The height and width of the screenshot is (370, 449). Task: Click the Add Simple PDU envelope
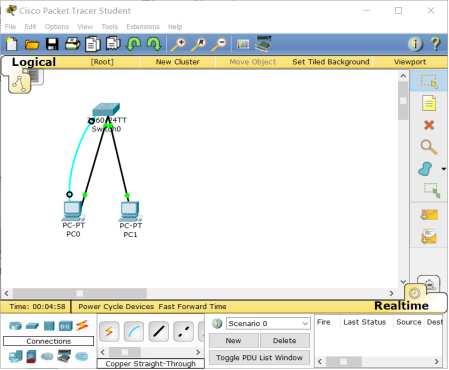point(429,215)
